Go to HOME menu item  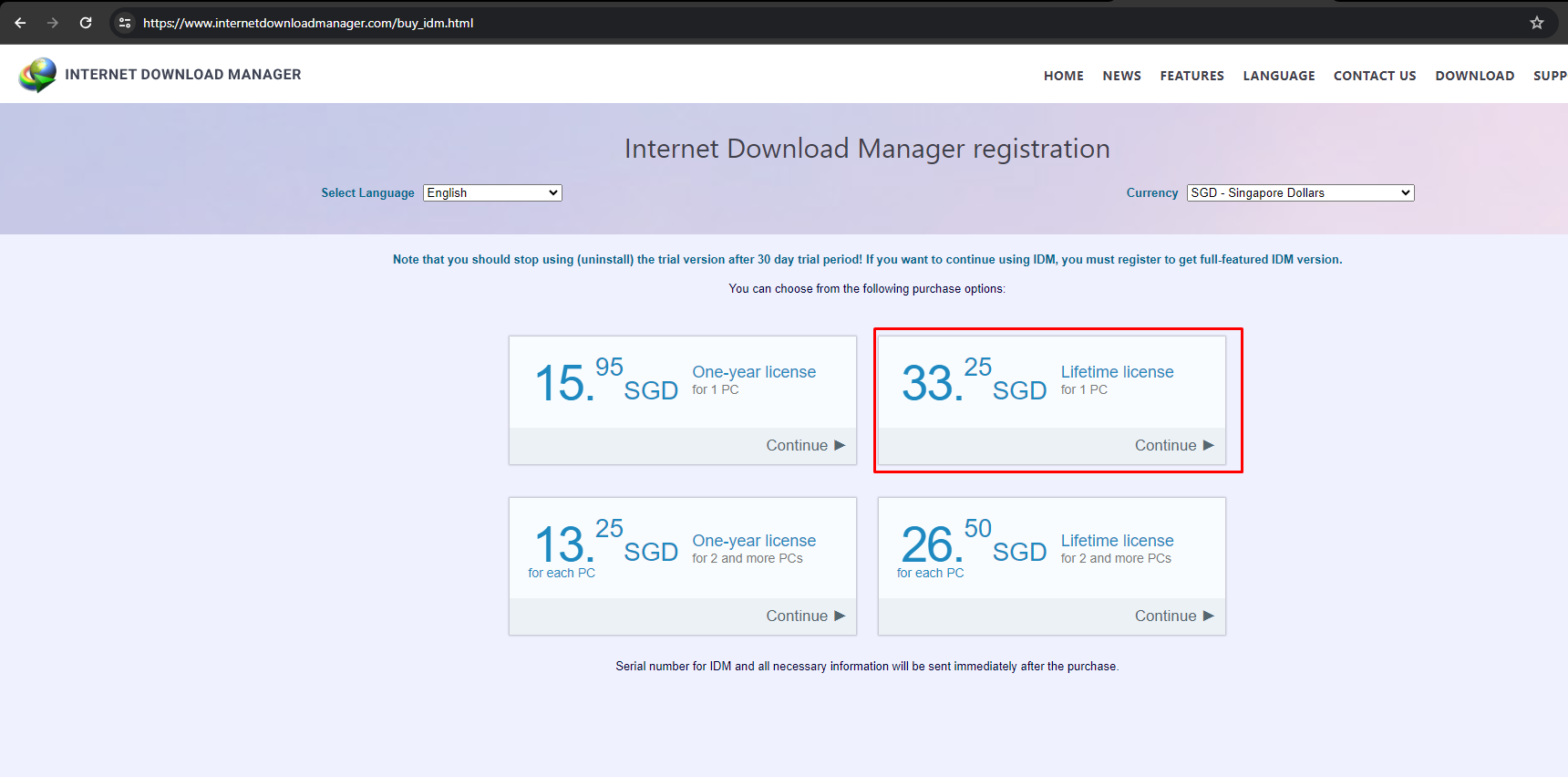pos(1064,76)
